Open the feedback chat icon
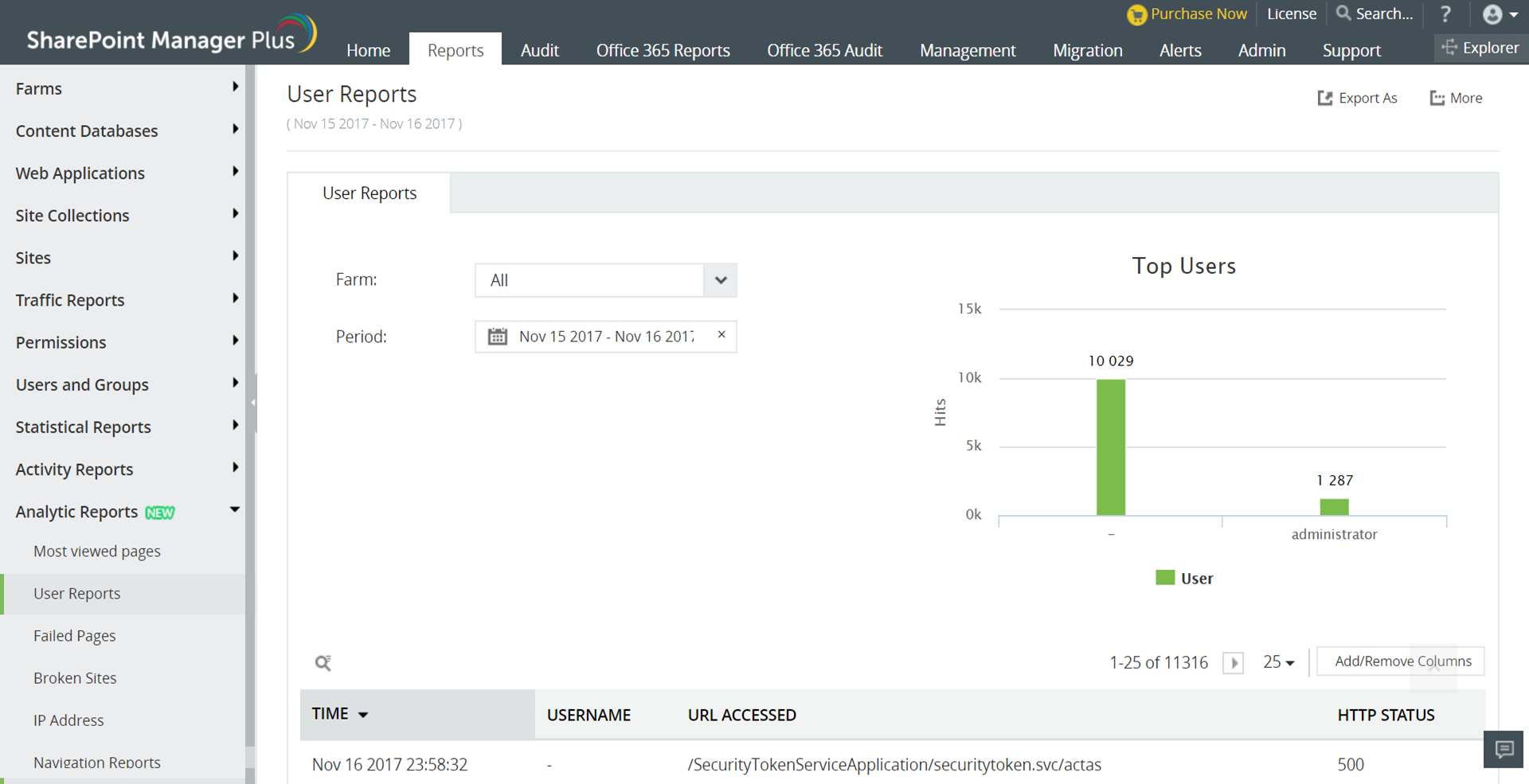The image size is (1529, 784). [1504, 749]
